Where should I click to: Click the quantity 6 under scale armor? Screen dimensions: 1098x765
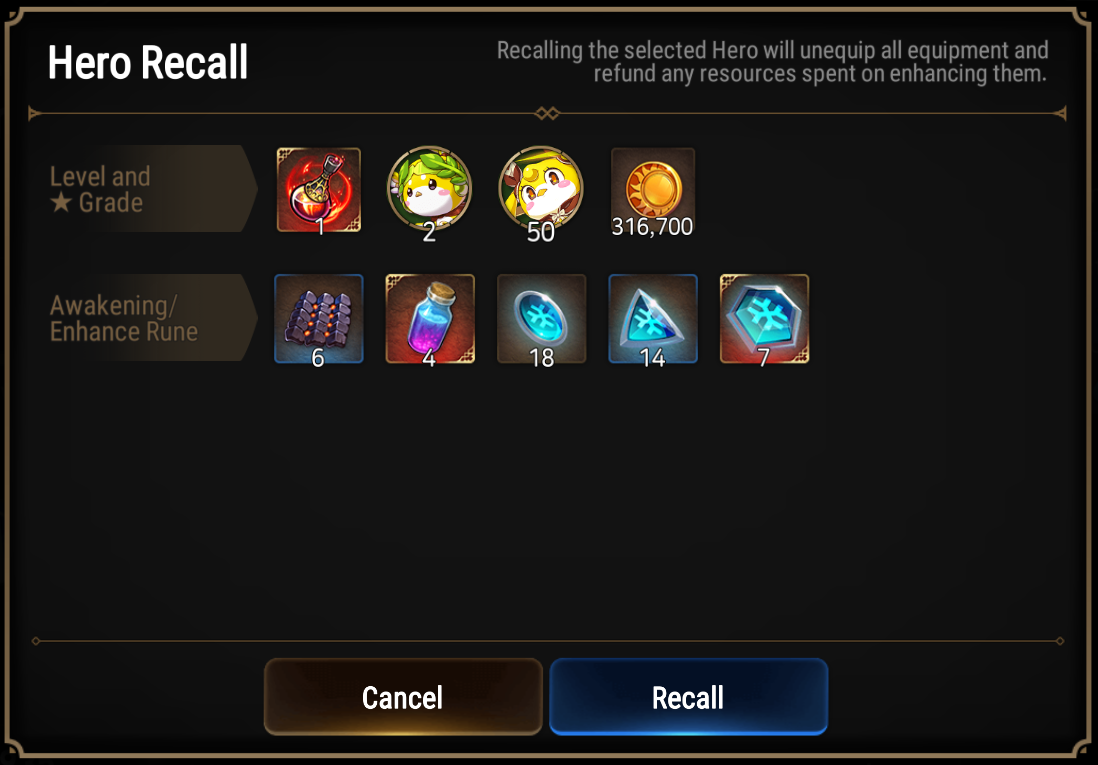click(318, 358)
